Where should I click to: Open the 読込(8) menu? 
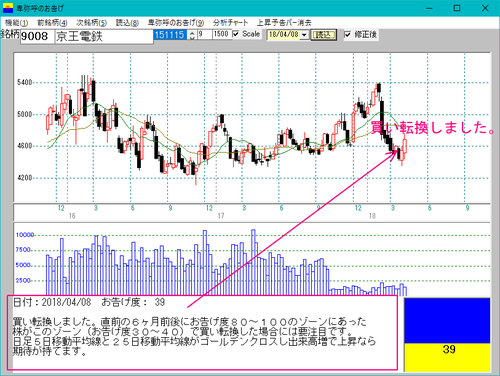point(127,23)
